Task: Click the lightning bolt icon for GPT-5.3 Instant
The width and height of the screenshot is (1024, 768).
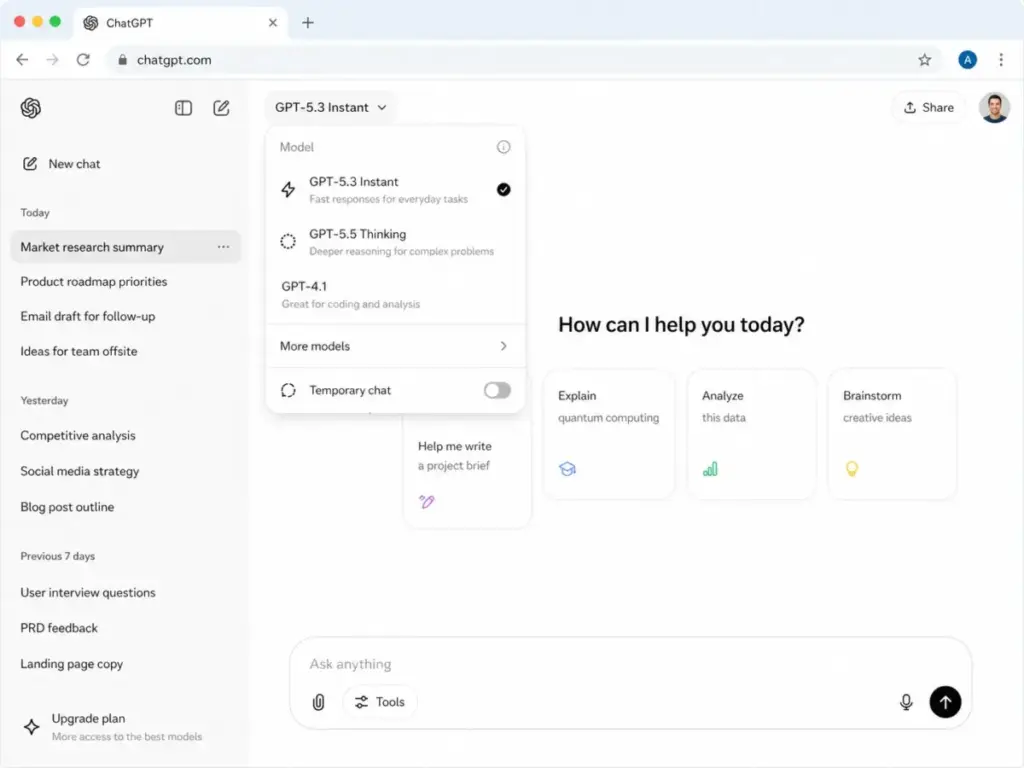Action: coord(288,189)
